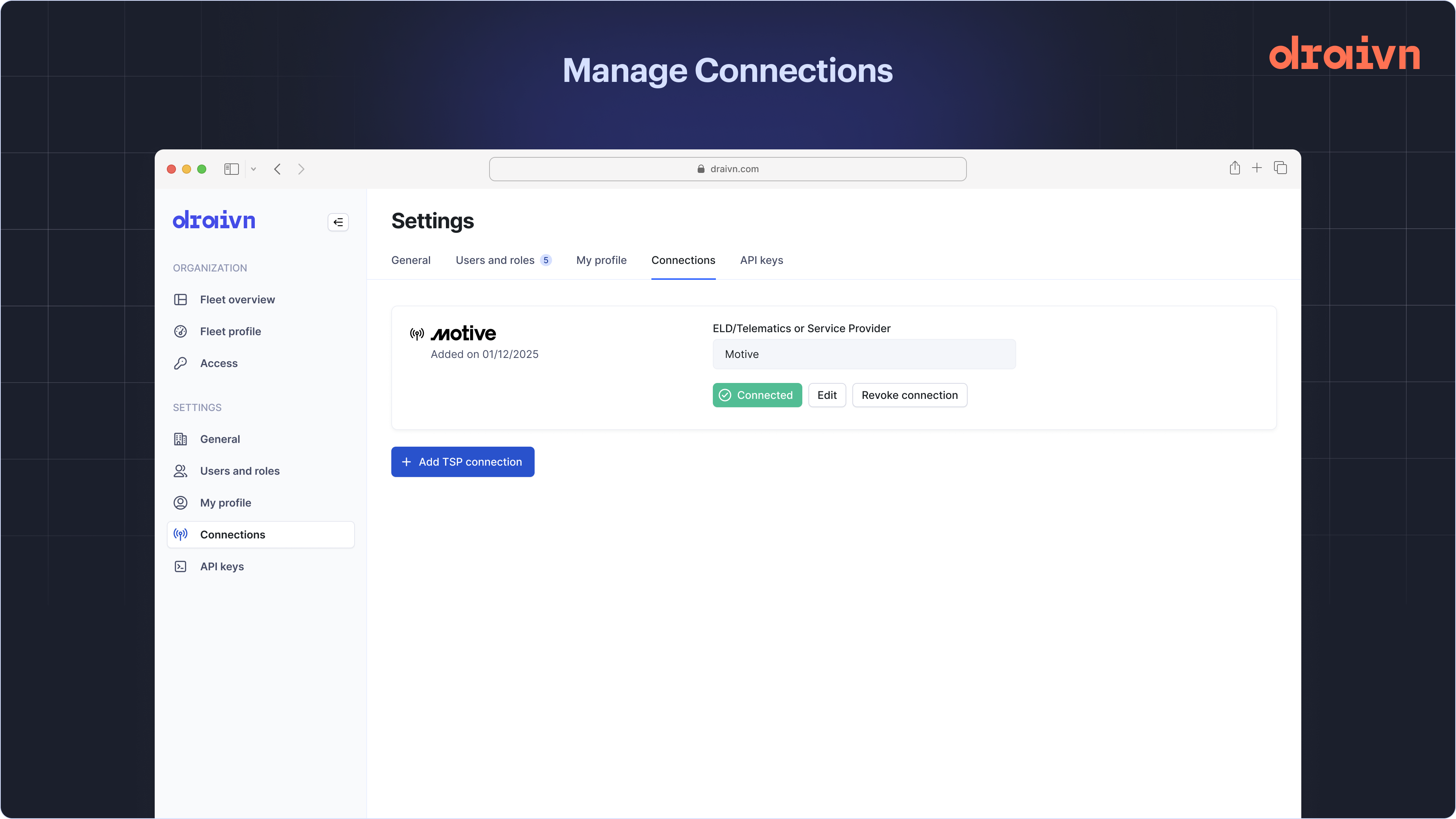
Task: Click Edit on the Motive connection
Action: (826, 395)
